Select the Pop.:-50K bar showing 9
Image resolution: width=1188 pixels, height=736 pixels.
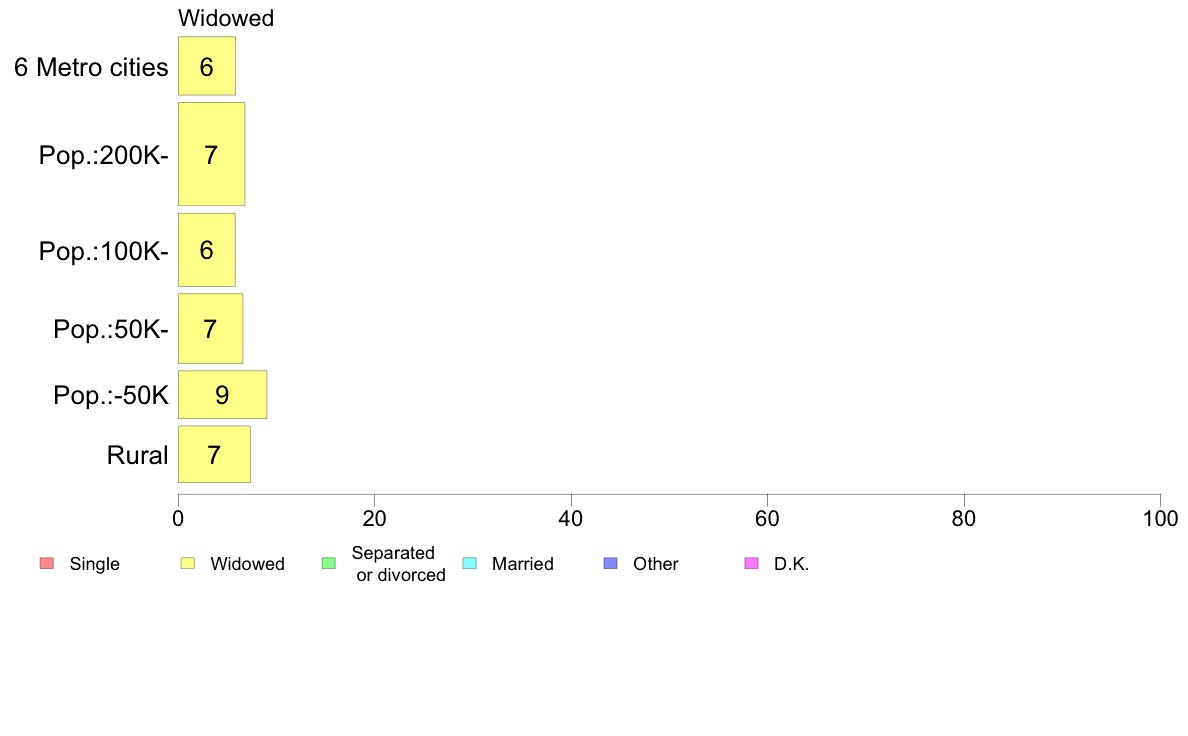click(x=223, y=395)
